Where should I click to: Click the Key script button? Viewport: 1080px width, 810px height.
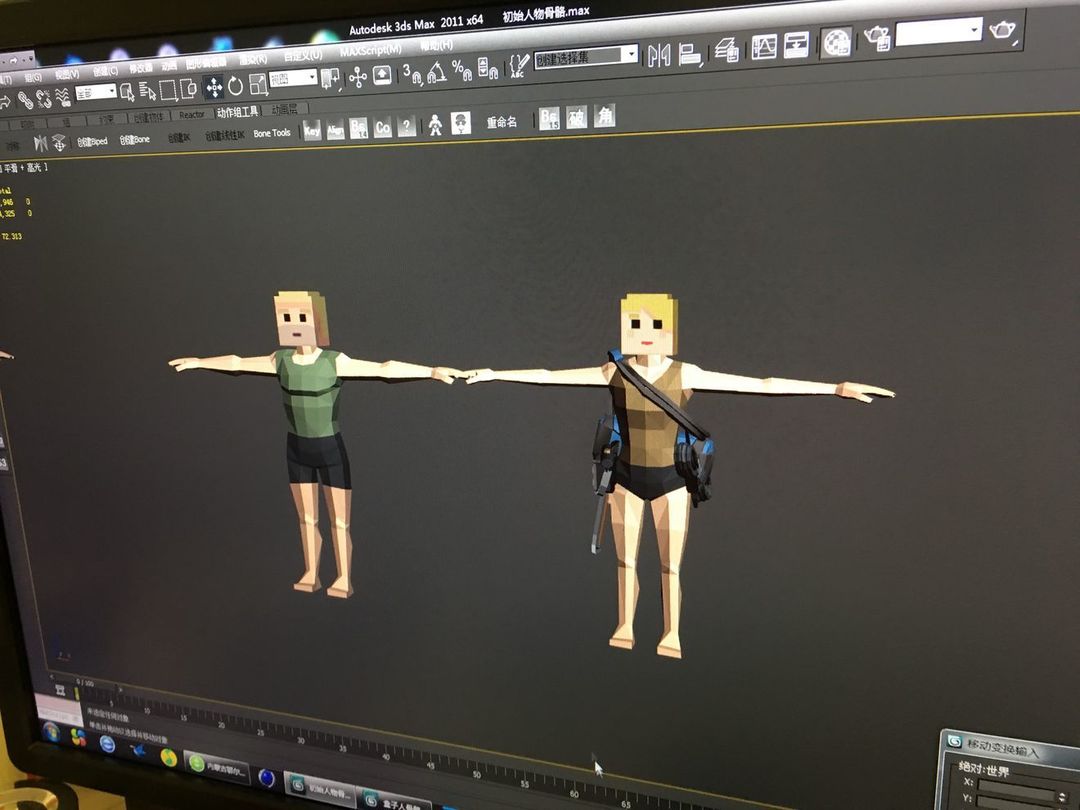point(312,130)
